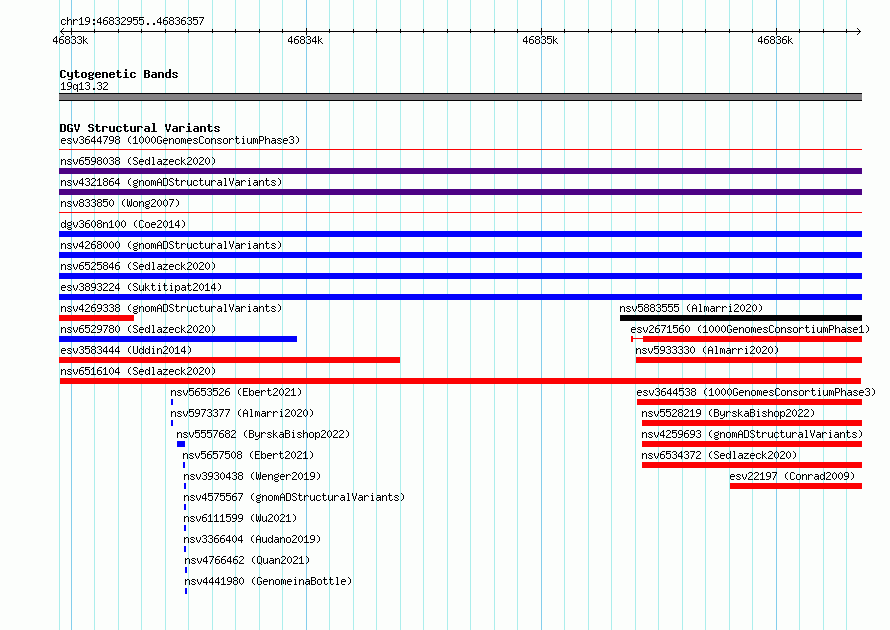Open the esv3583444 (Uddin2014) label
The height and width of the screenshot is (630, 890).
coord(126,350)
